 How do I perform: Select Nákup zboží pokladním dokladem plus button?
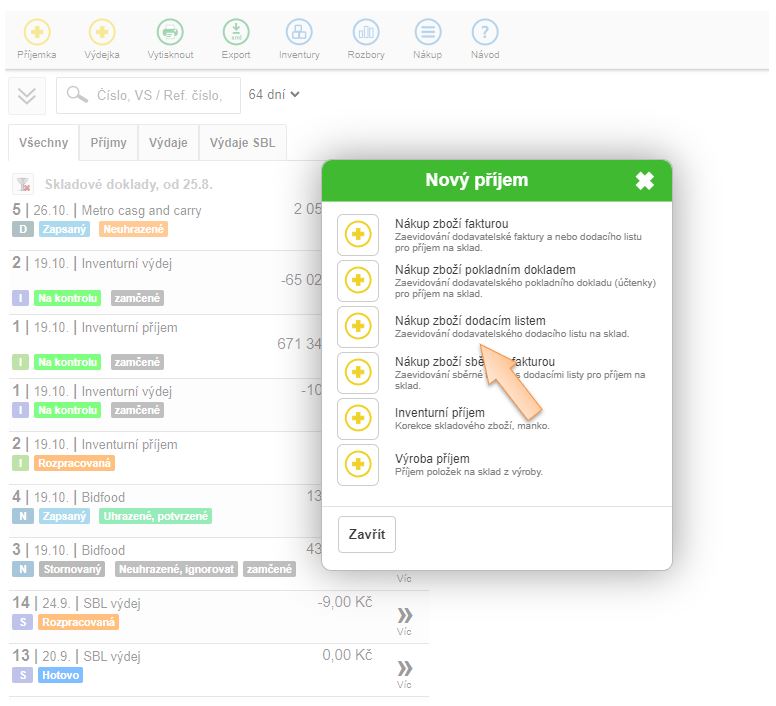[358, 281]
